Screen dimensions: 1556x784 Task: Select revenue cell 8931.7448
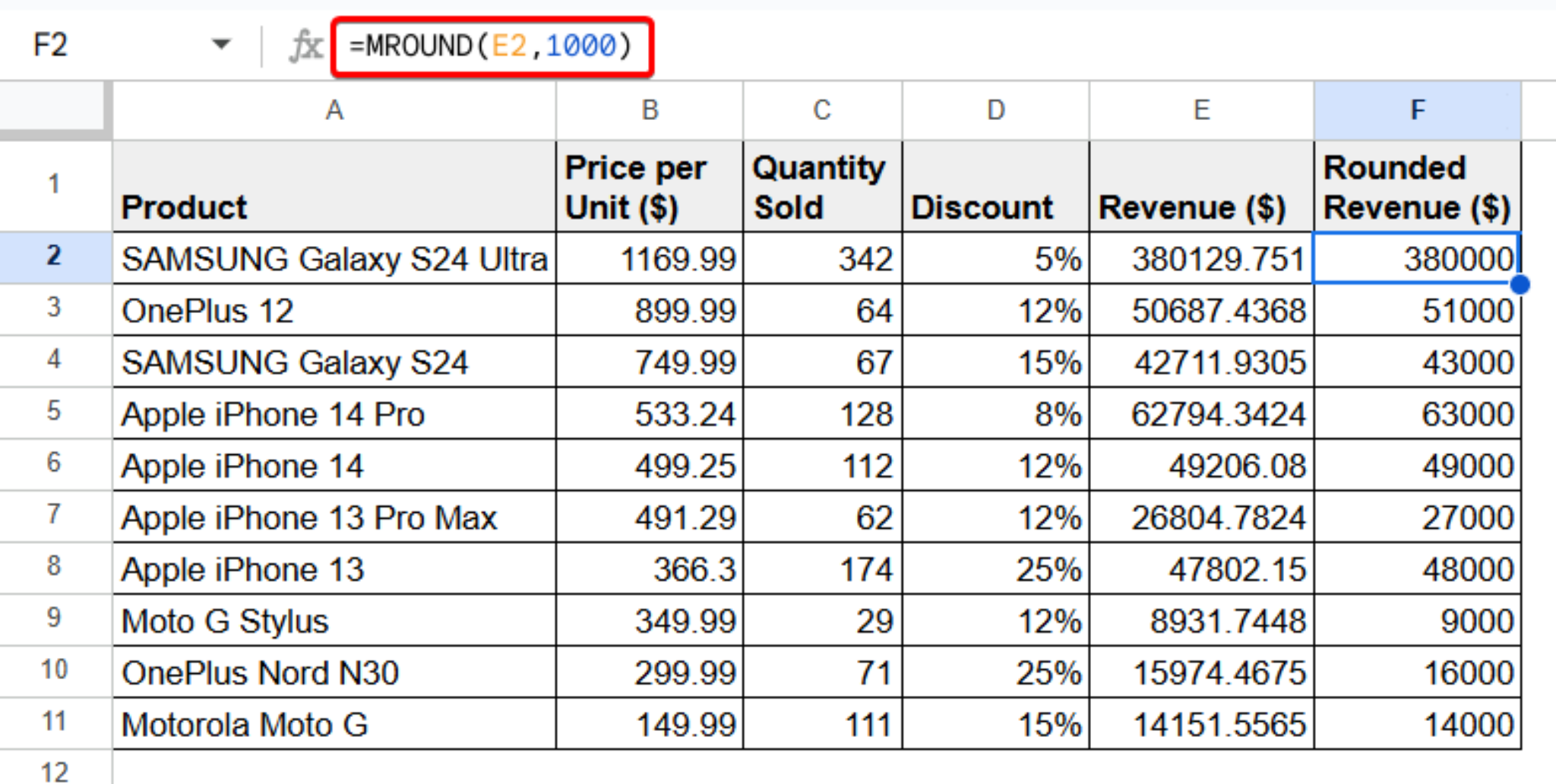(x=1202, y=620)
